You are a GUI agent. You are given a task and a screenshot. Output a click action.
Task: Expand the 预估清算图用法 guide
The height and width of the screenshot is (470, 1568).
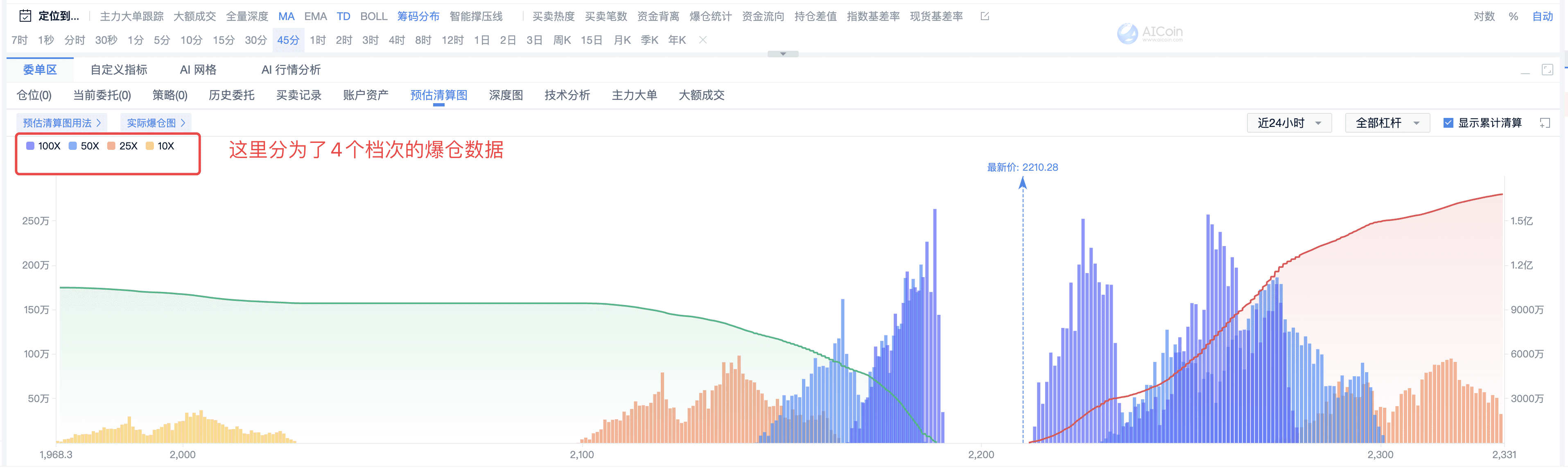61,123
